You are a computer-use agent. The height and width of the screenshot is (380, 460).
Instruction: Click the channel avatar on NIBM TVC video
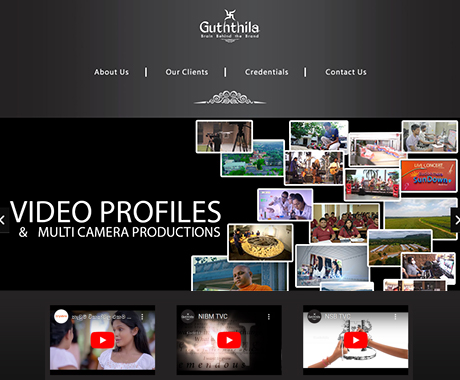(188, 317)
